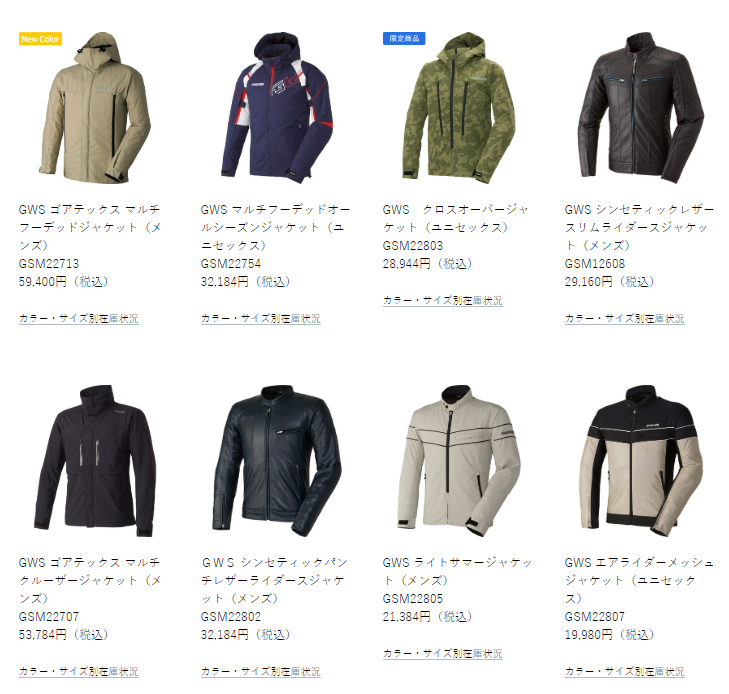
Task: View stock status link for GSM12608
Action: [625, 318]
